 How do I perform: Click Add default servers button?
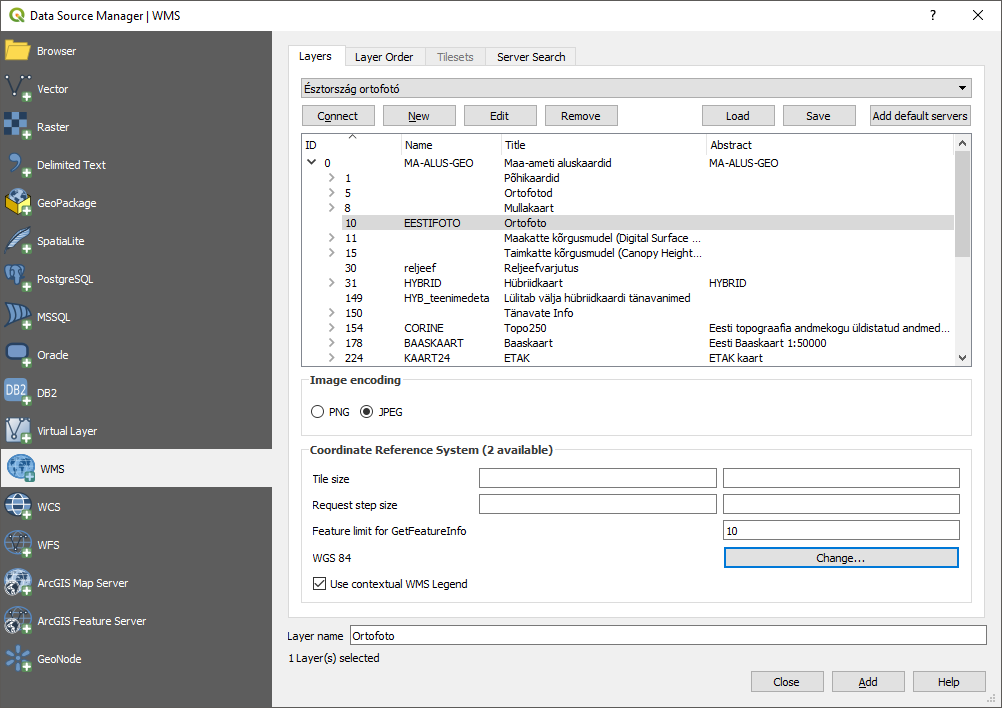[x=920, y=116]
